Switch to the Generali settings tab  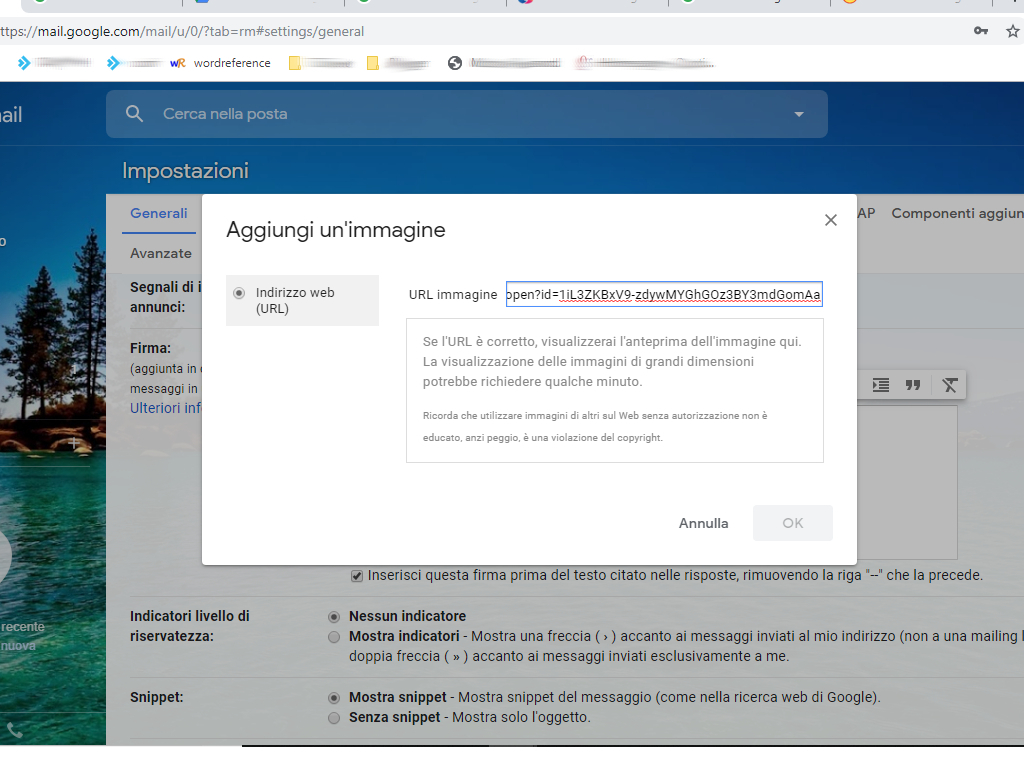click(x=159, y=213)
